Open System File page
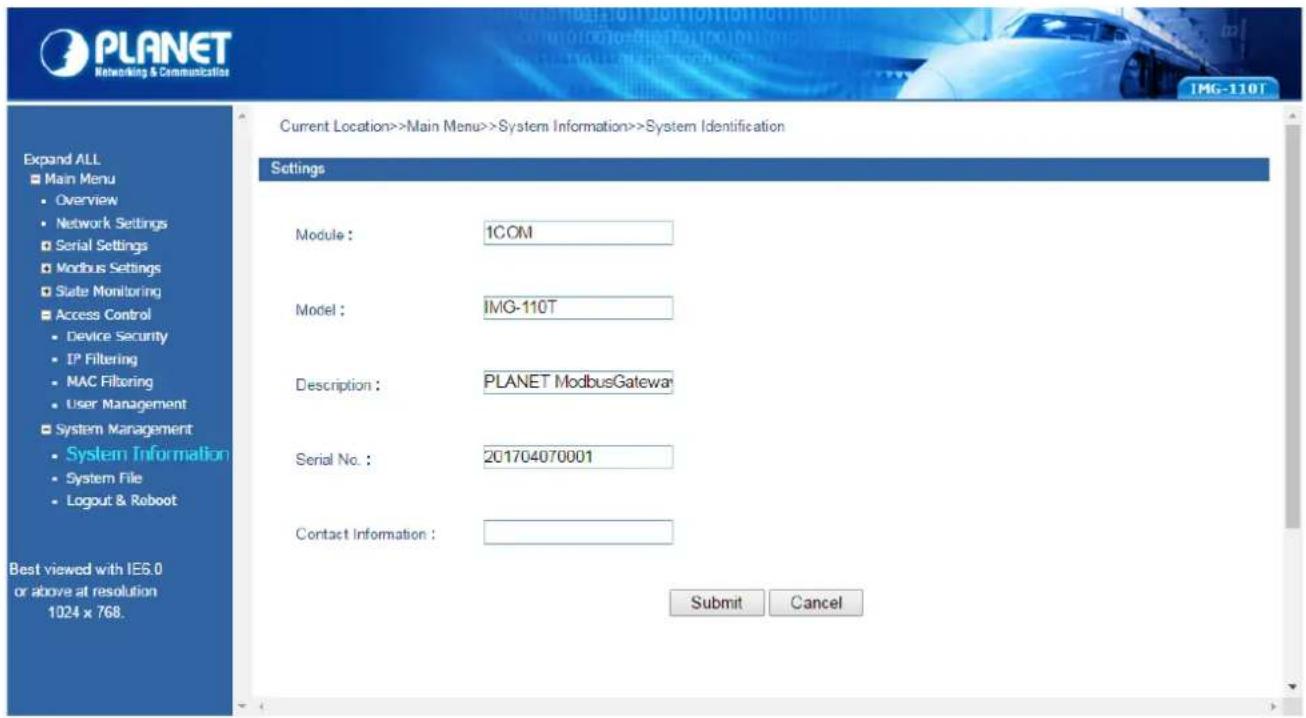 pyautogui.click(x=104, y=478)
